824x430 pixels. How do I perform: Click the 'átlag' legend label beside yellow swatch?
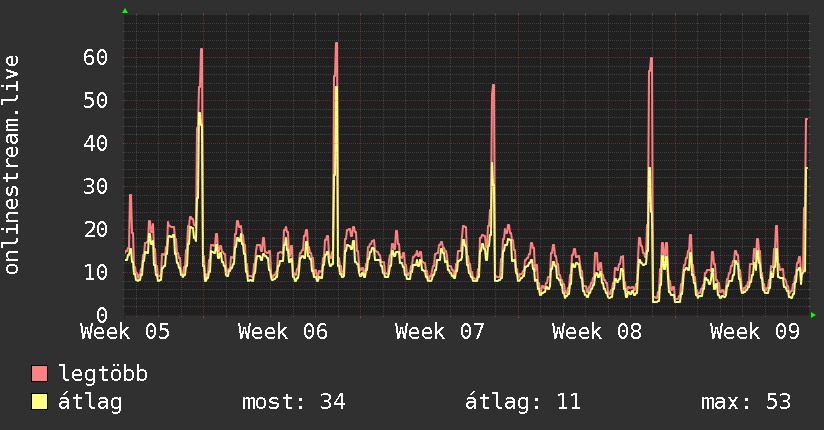[x=90, y=402]
